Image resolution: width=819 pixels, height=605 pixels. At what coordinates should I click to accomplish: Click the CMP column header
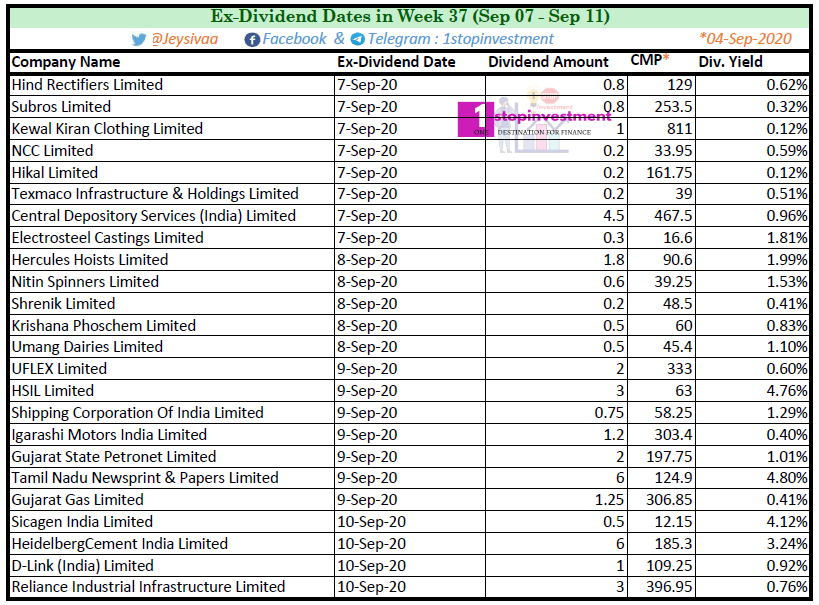(650, 60)
